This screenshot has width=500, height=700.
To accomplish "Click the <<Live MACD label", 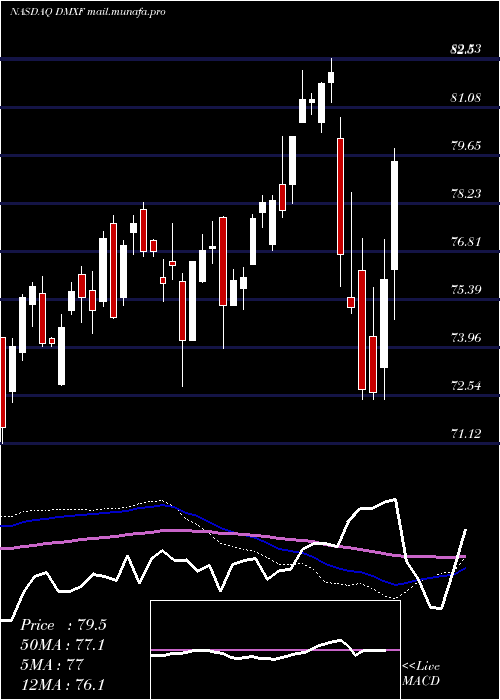I will 421,673.
